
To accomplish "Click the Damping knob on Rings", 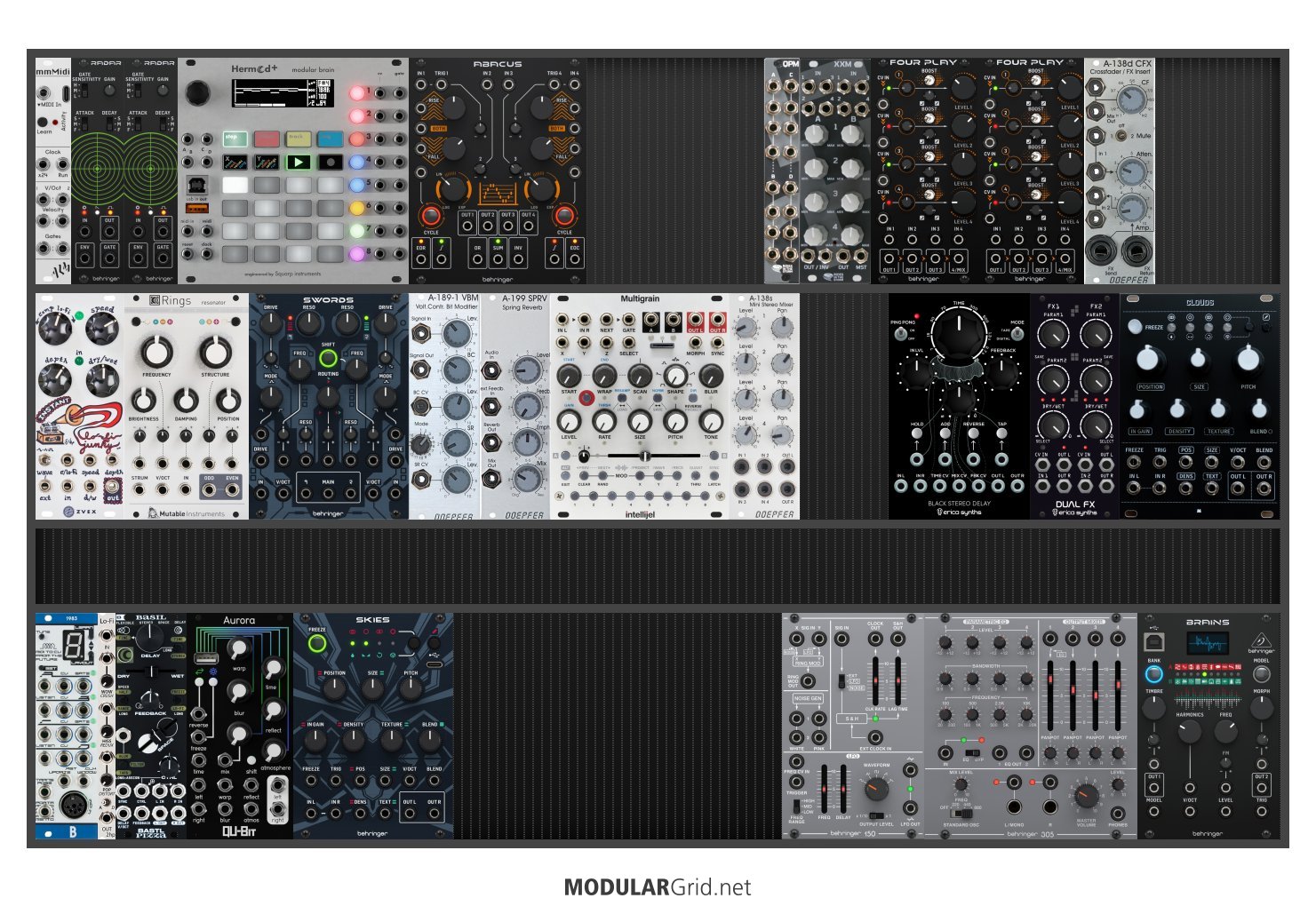I will tap(186, 401).
